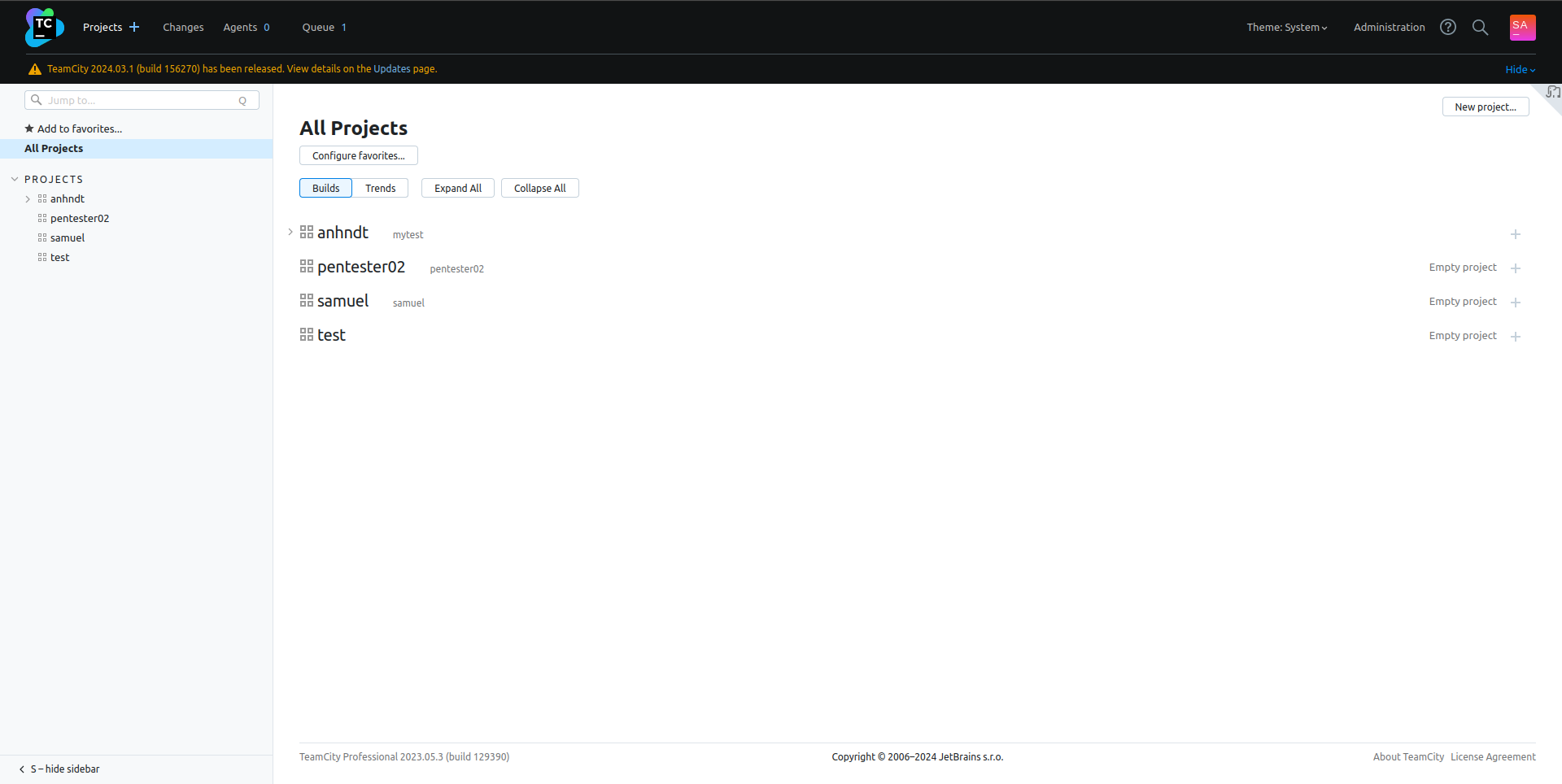Click the magnifier icon in Jump to box

tap(36, 100)
